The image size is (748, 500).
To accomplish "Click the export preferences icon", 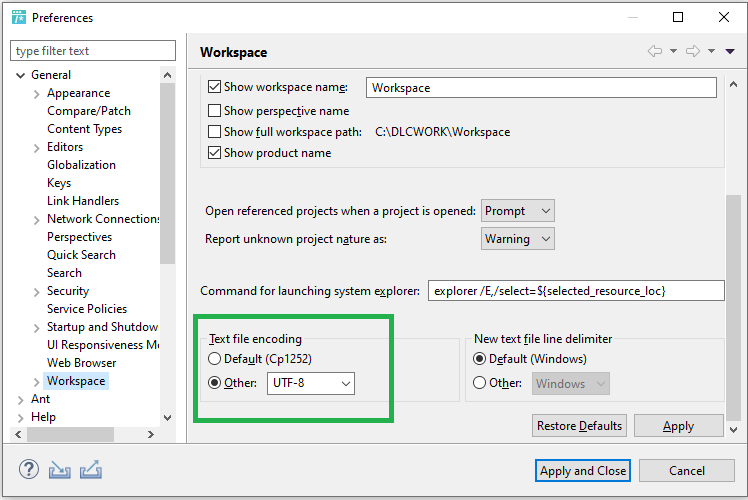I will 91,469.
